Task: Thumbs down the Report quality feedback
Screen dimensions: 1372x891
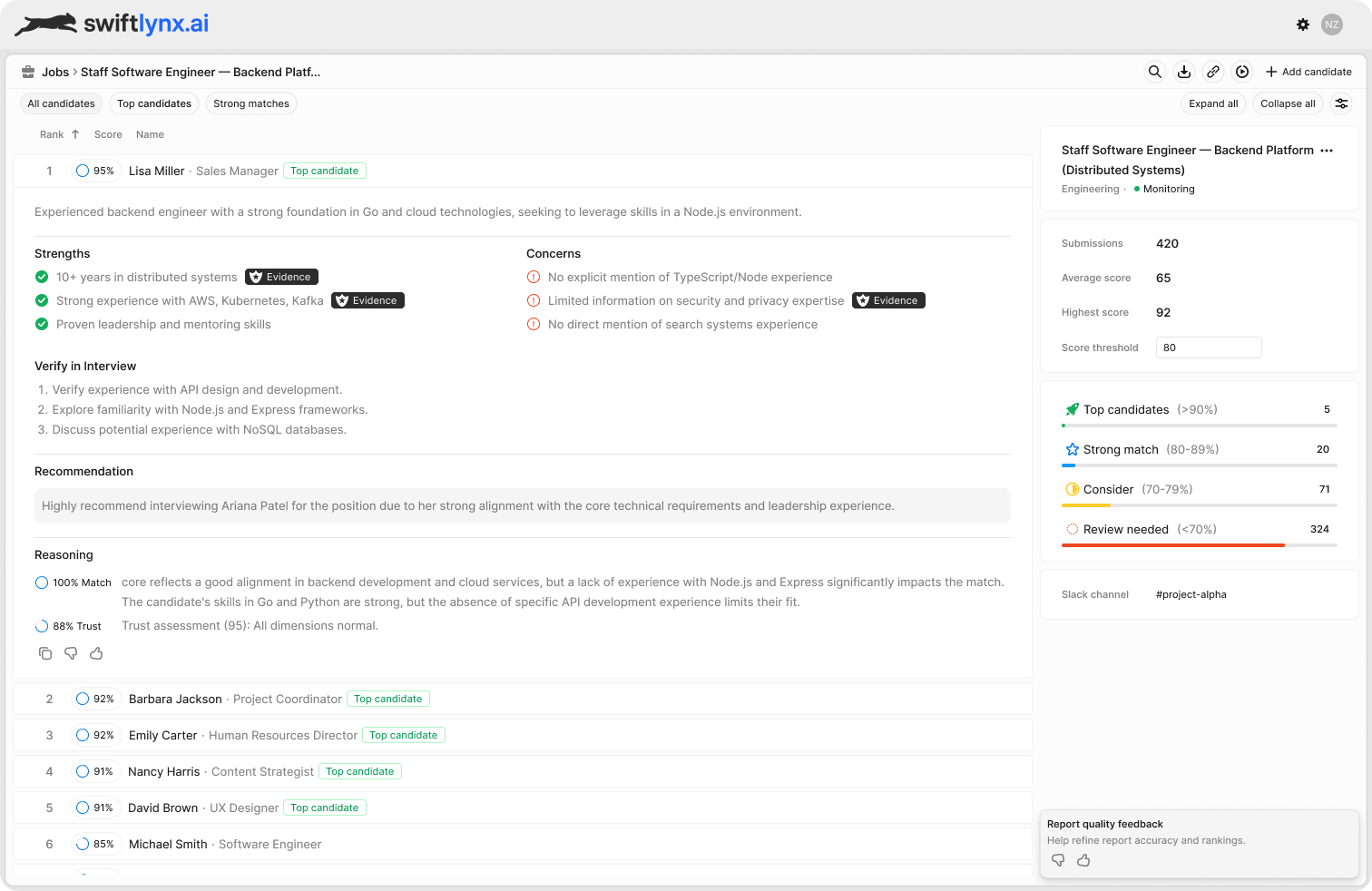Action: [1058, 860]
